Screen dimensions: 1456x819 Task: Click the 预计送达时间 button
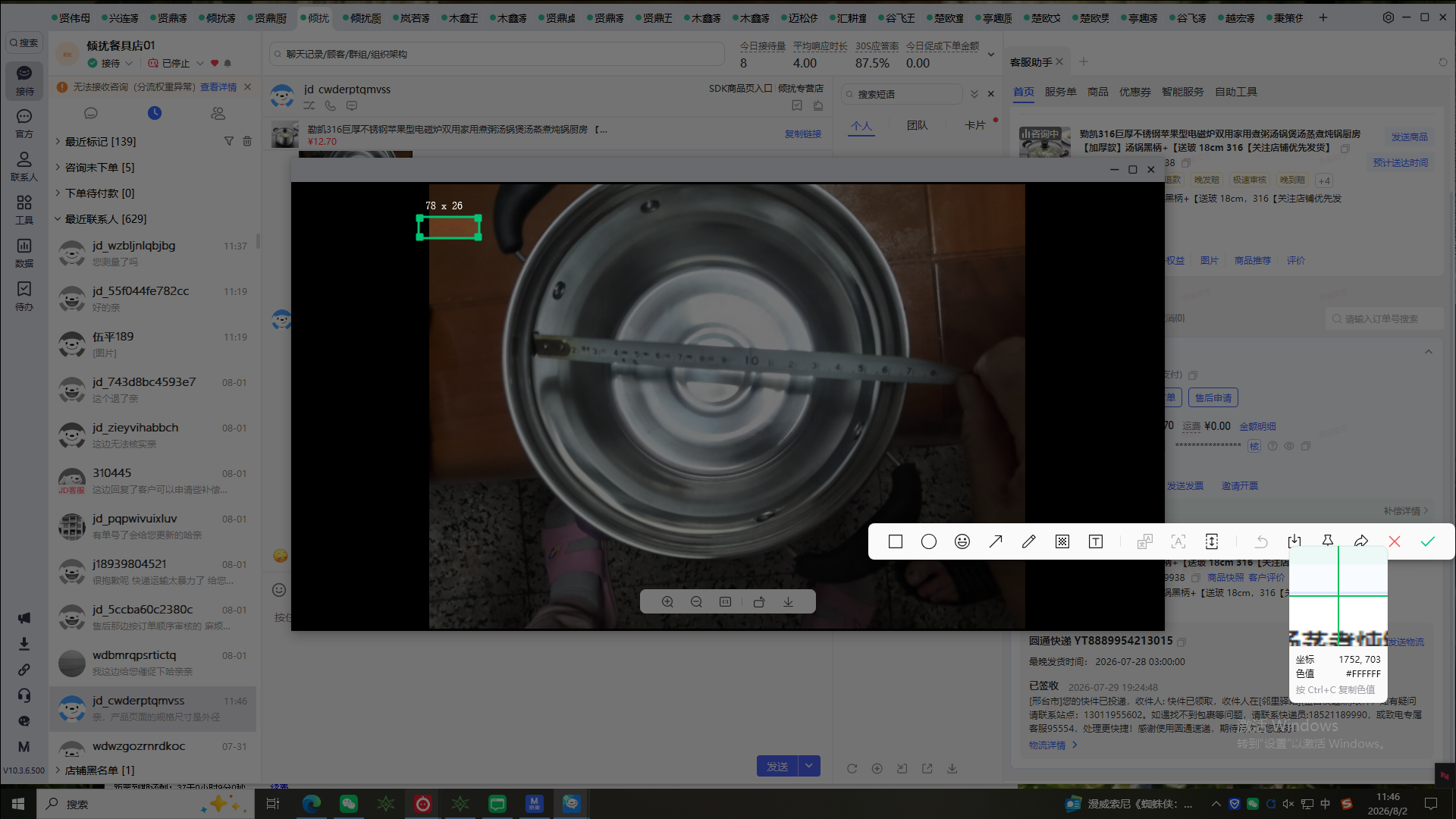1400,162
